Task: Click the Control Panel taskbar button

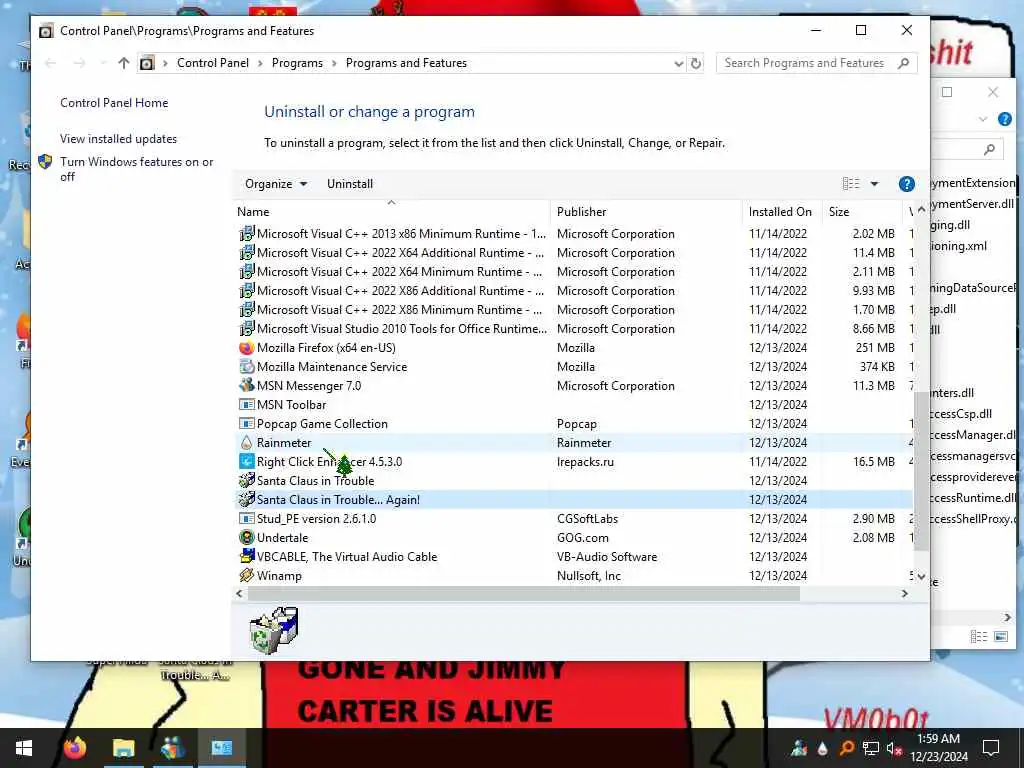Action: coord(221,748)
